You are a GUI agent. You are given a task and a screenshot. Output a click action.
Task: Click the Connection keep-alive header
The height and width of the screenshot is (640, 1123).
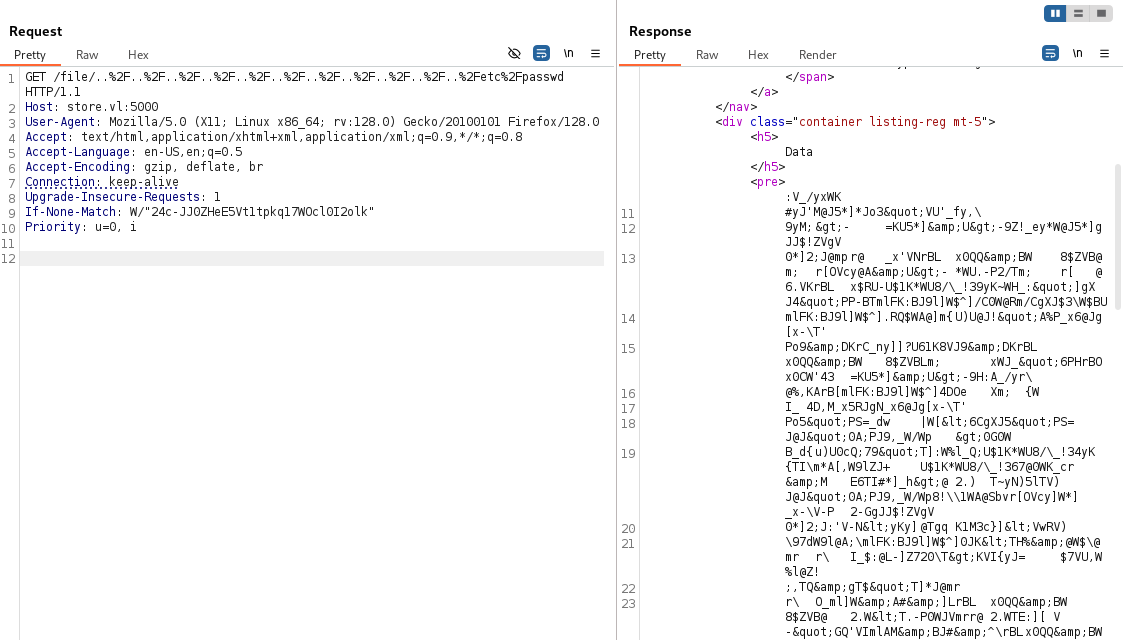point(102,182)
